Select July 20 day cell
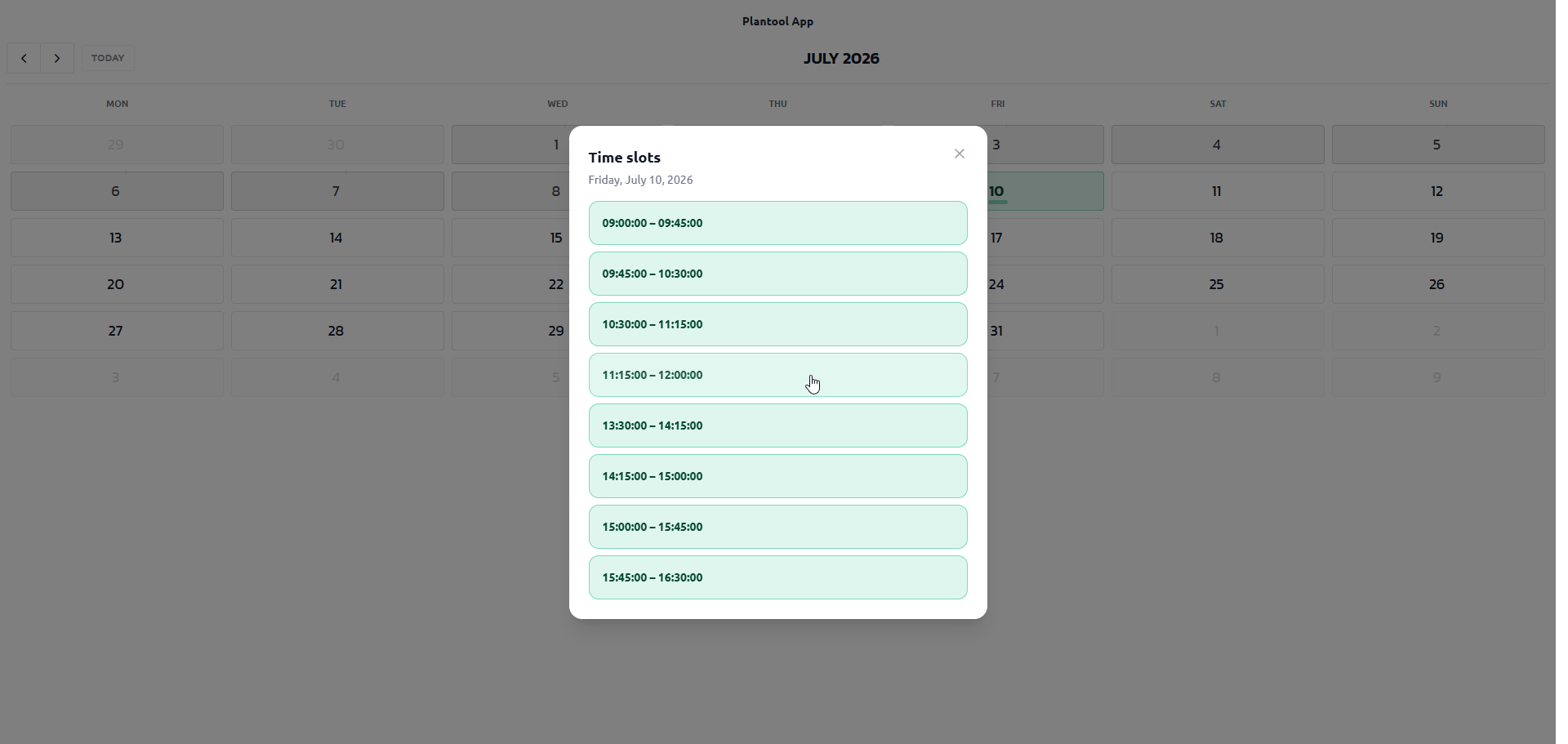1568x744 pixels. (x=117, y=284)
